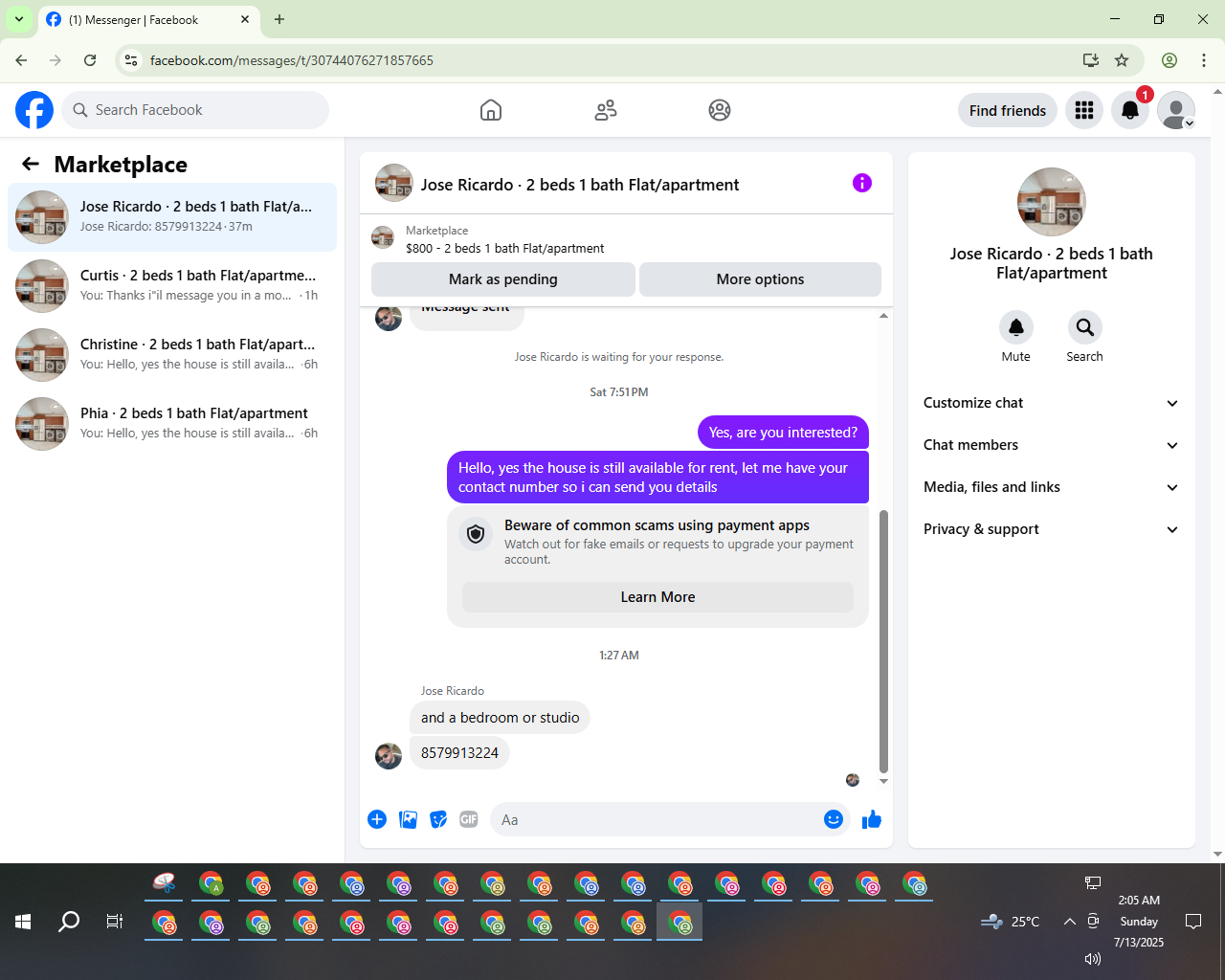Click the 'and a bedroom or studio' message
The width and height of the screenshot is (1225, 980).
pos(500,718)
